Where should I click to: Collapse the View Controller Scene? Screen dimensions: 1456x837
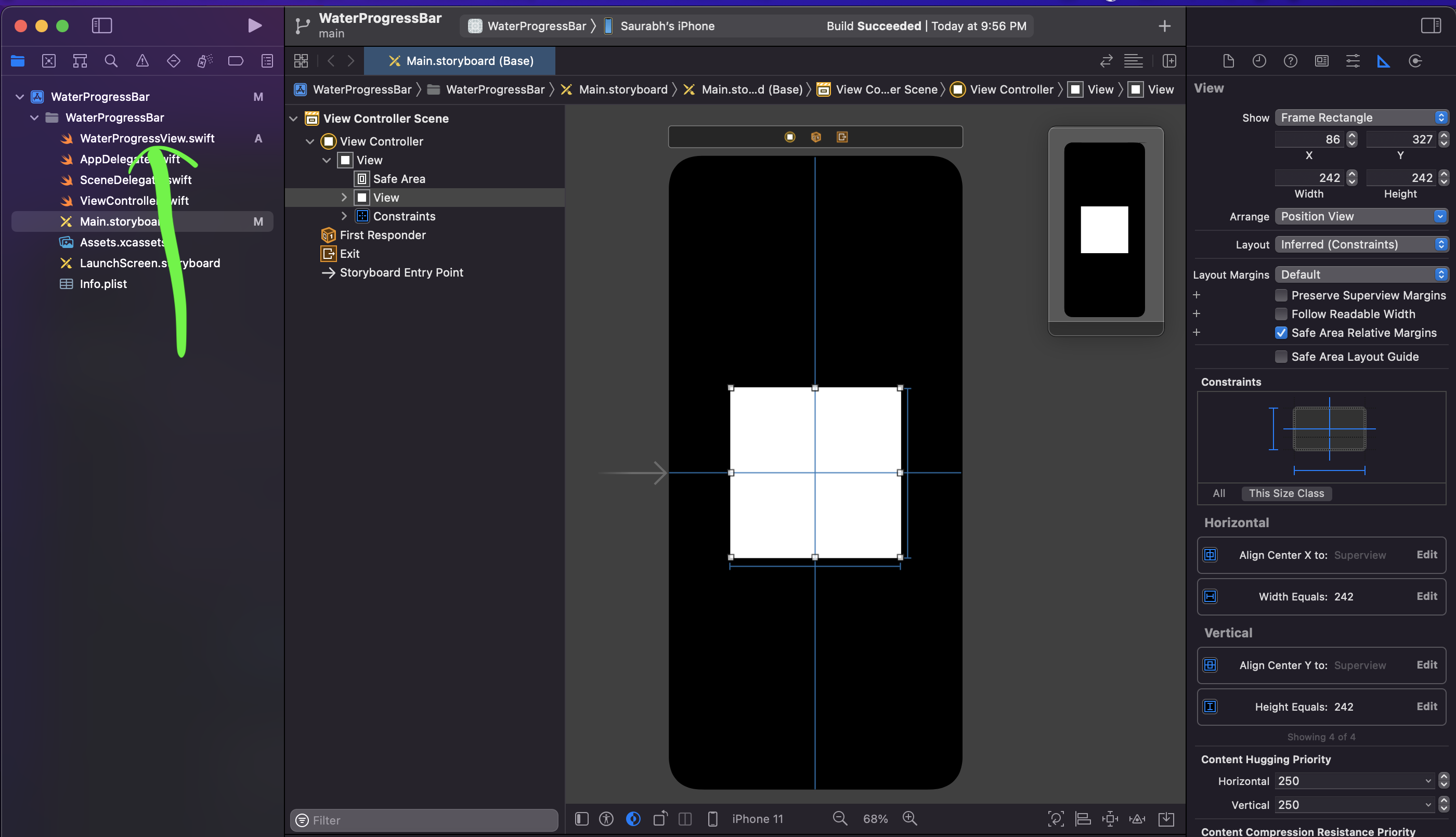pyautogui.click(x=293, y=119)
